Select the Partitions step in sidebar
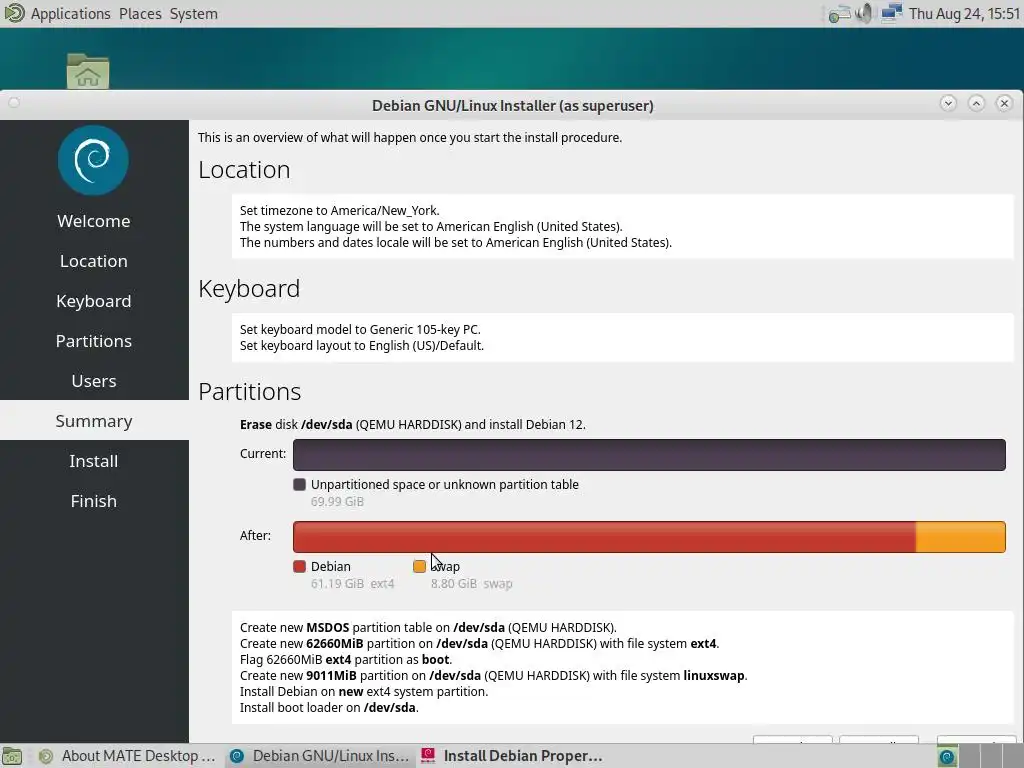The image size is (1024, 768). [94, 341]
